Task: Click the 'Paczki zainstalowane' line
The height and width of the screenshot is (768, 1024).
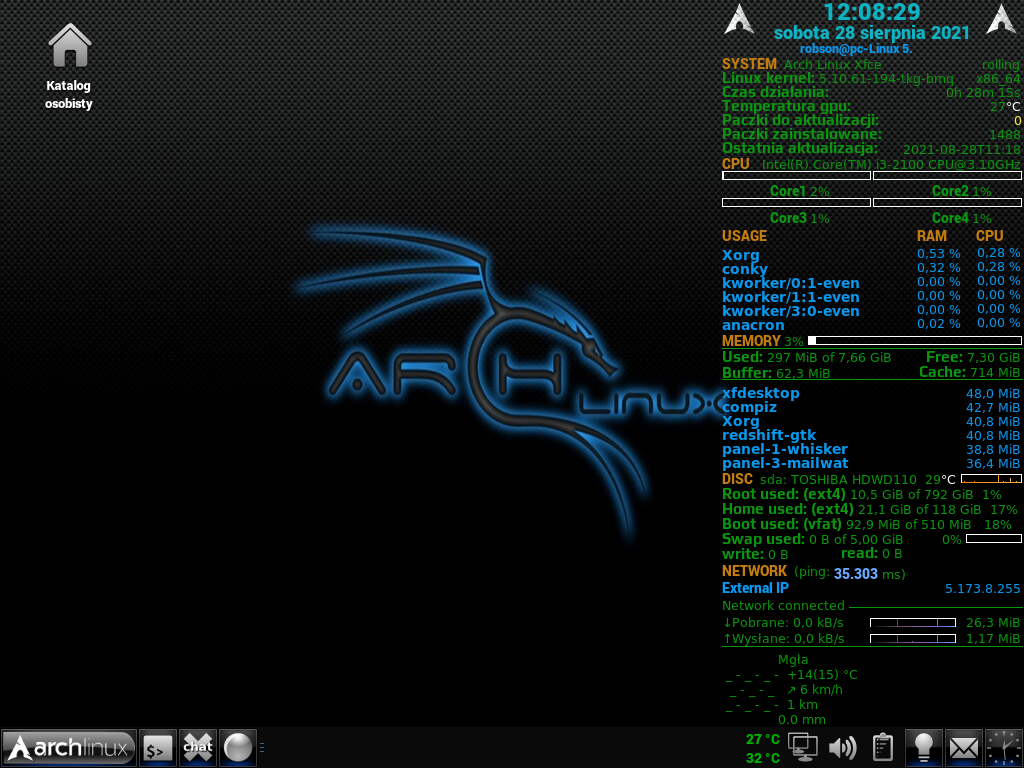Action: tap(871, 134)
